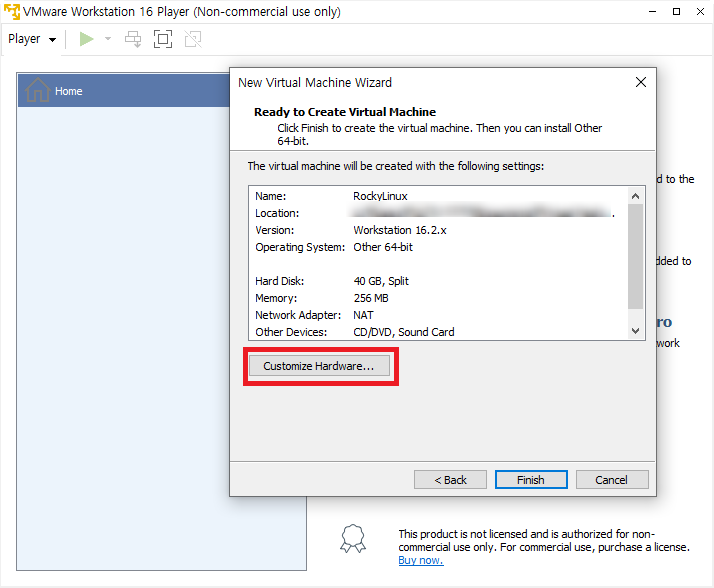Follow the Buy now link
This screenshot has width=714, height=588.
(420, 560)
